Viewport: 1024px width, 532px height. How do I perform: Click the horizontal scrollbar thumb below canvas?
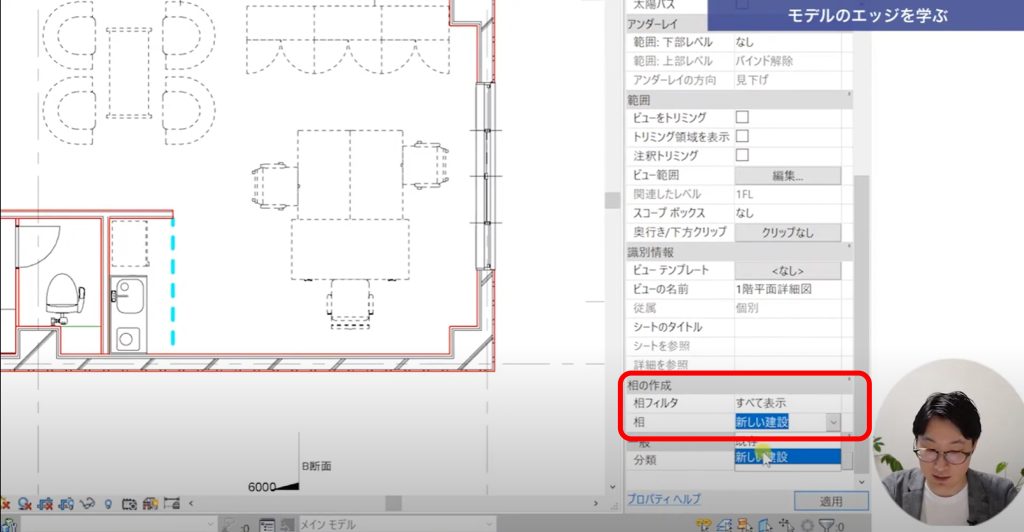tap(392, 502)
